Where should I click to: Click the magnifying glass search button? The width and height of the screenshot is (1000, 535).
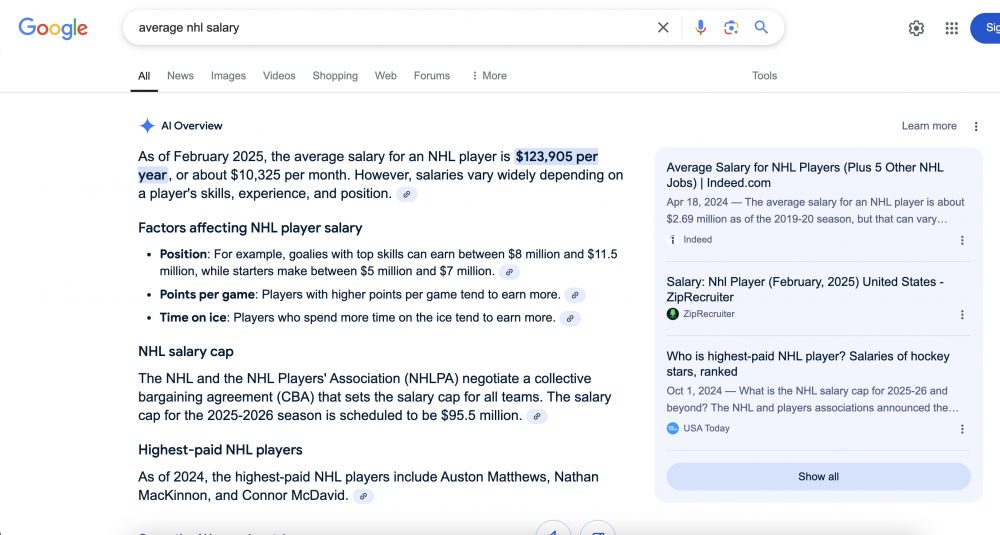pyautogui.click(x=761, y=28)
